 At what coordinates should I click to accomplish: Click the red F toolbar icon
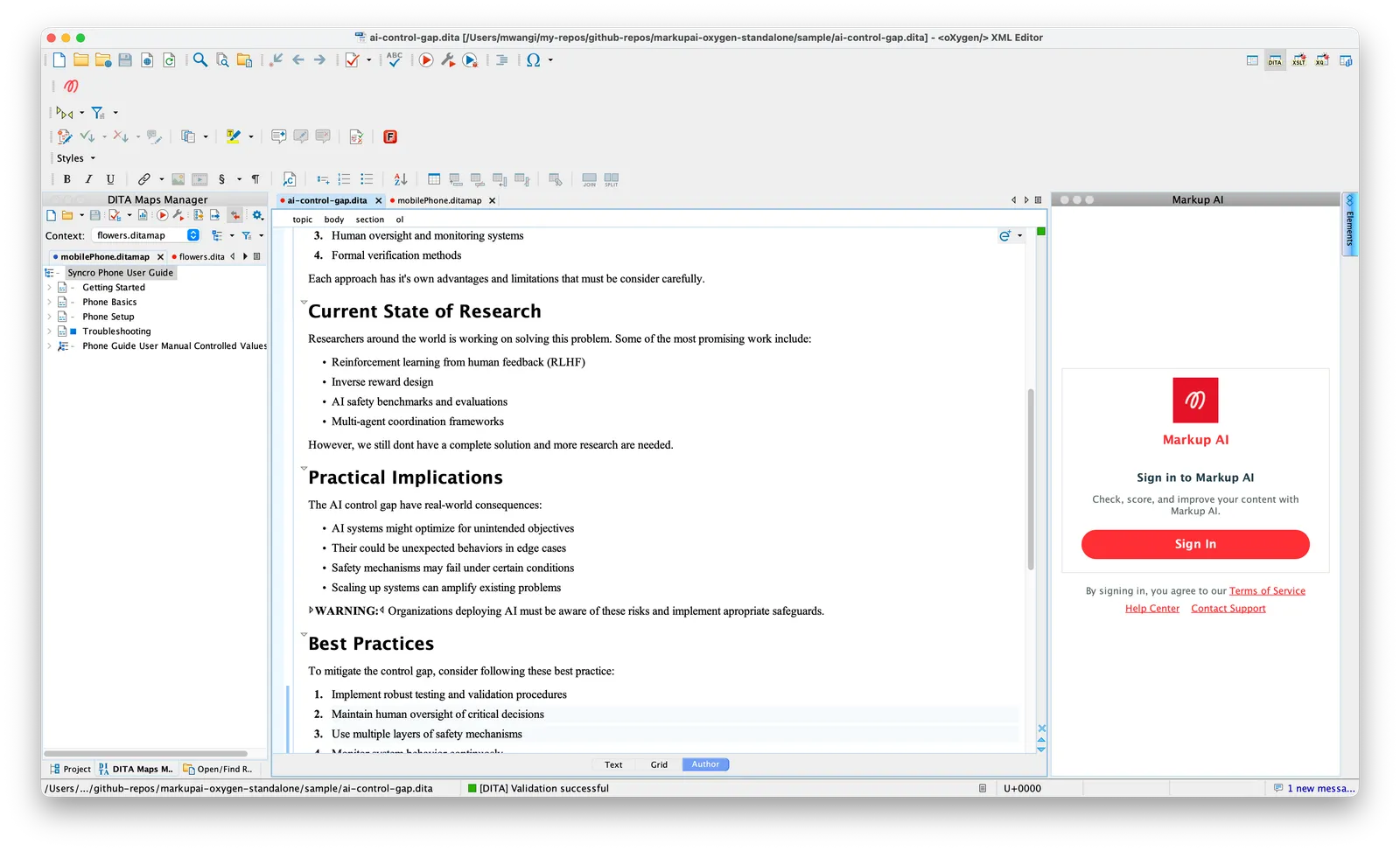point(390,136)
